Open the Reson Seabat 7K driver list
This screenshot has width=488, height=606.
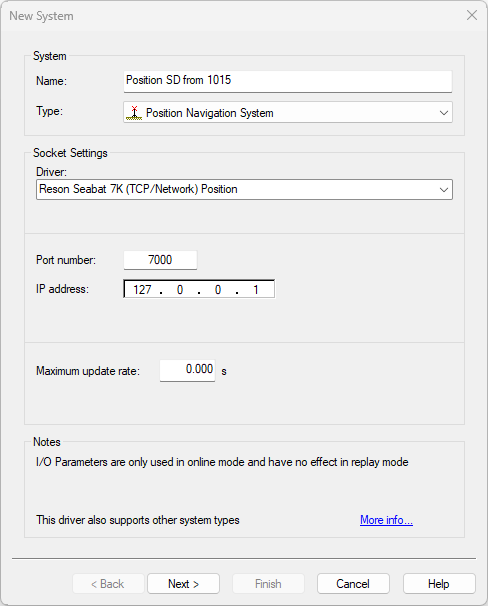coord(244,189)
